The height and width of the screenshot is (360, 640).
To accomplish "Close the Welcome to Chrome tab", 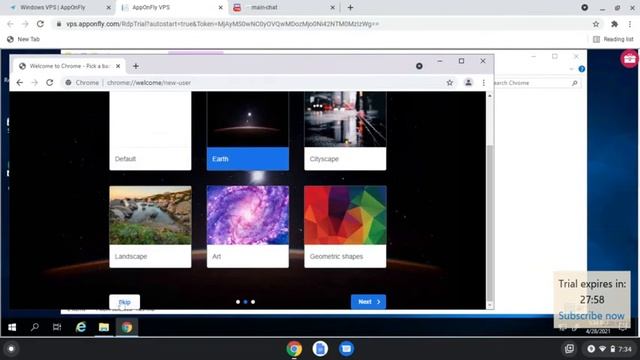I will coord(118,66).
